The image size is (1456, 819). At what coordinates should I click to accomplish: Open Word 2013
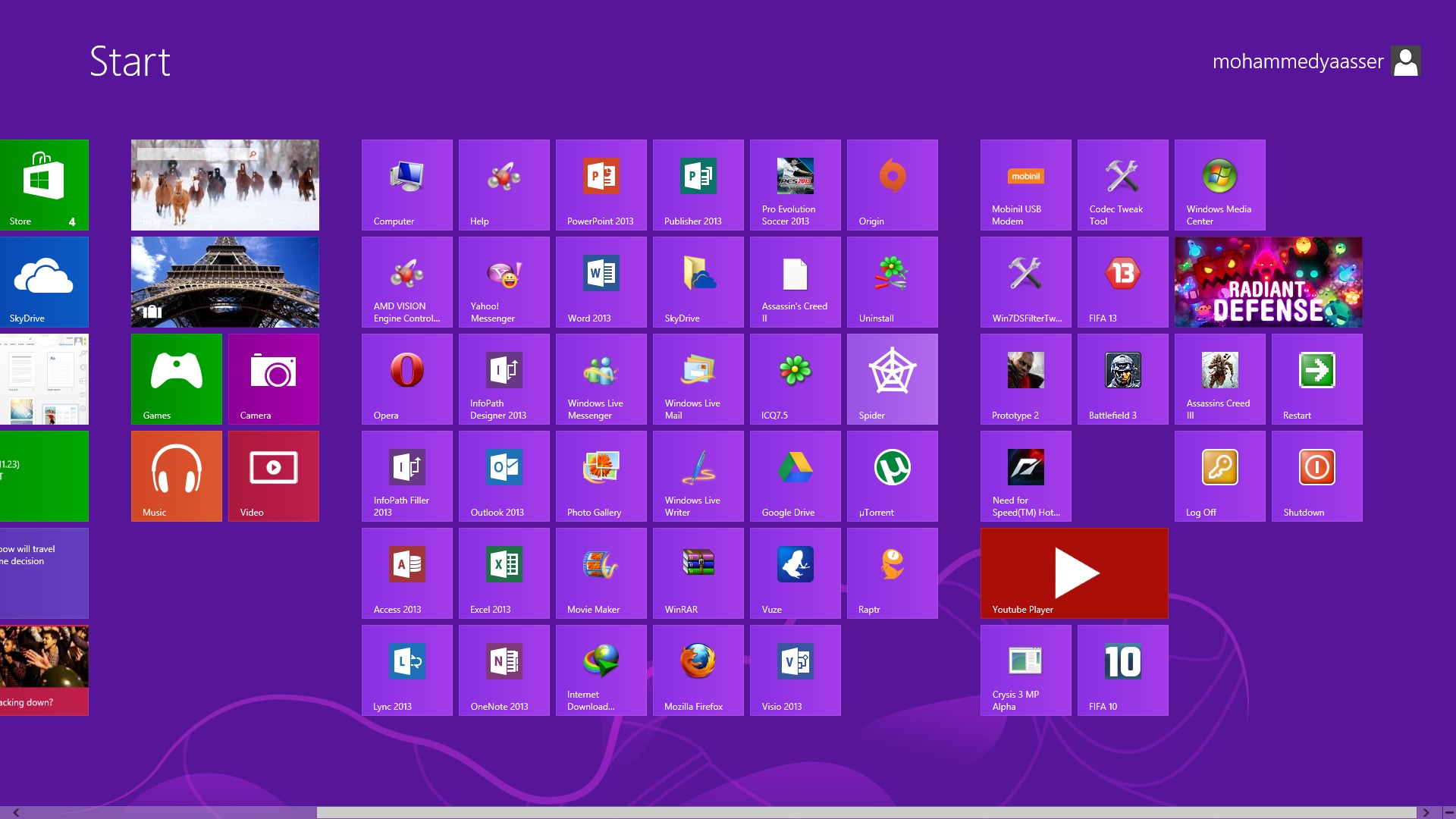point(601,282)
